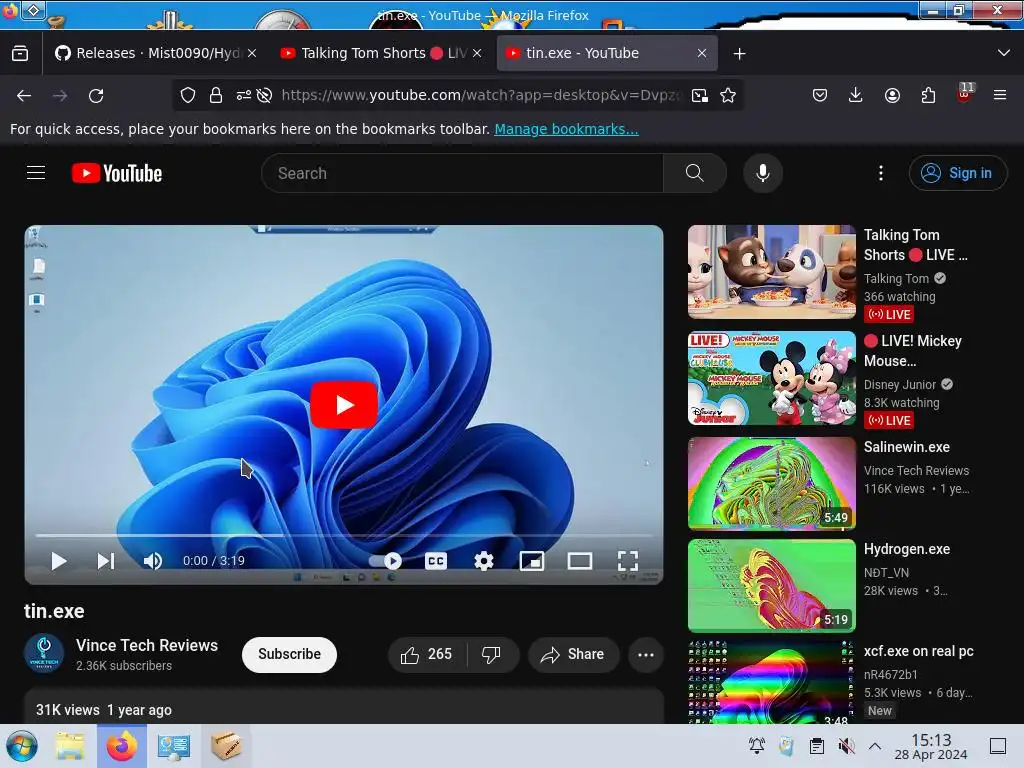The image size is (1024, 768).
Task: Save page to Pocket
Action: pos(820,95)
